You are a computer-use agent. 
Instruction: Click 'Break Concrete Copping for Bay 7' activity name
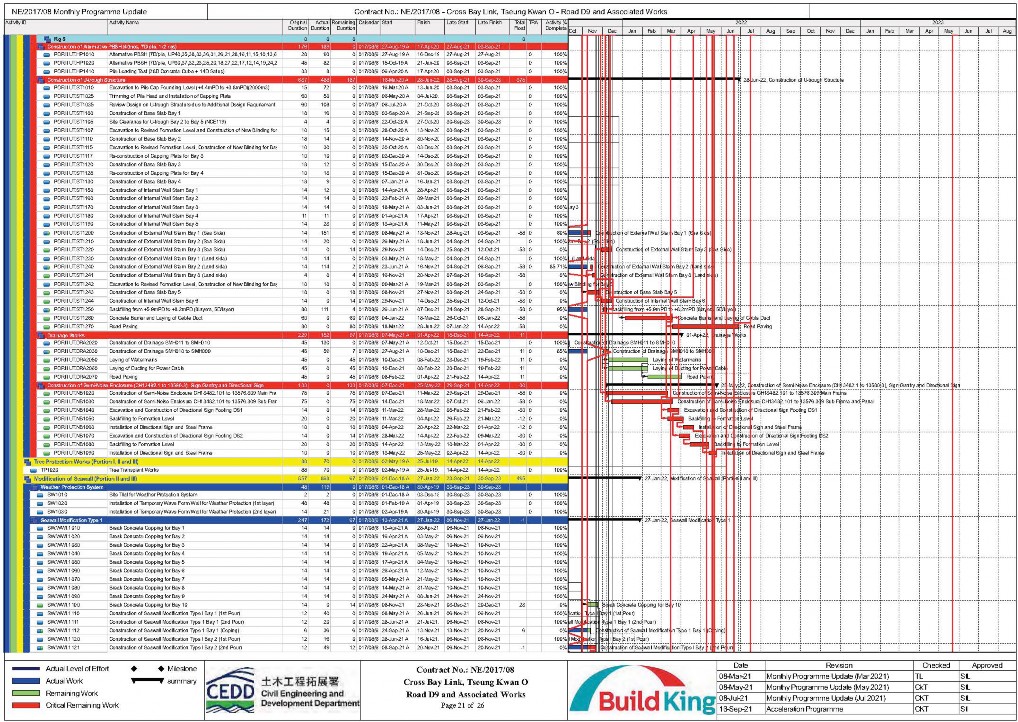point(147,579)
